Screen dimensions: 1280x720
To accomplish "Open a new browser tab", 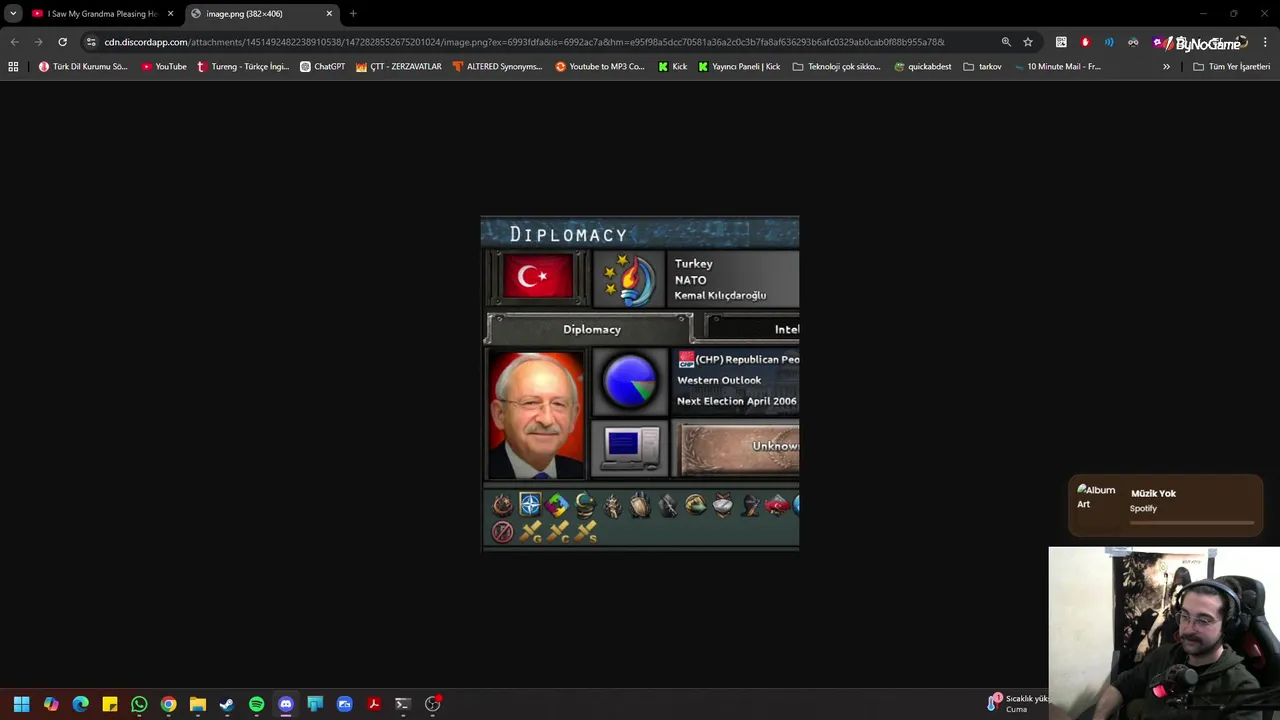I will coord(353,14).
